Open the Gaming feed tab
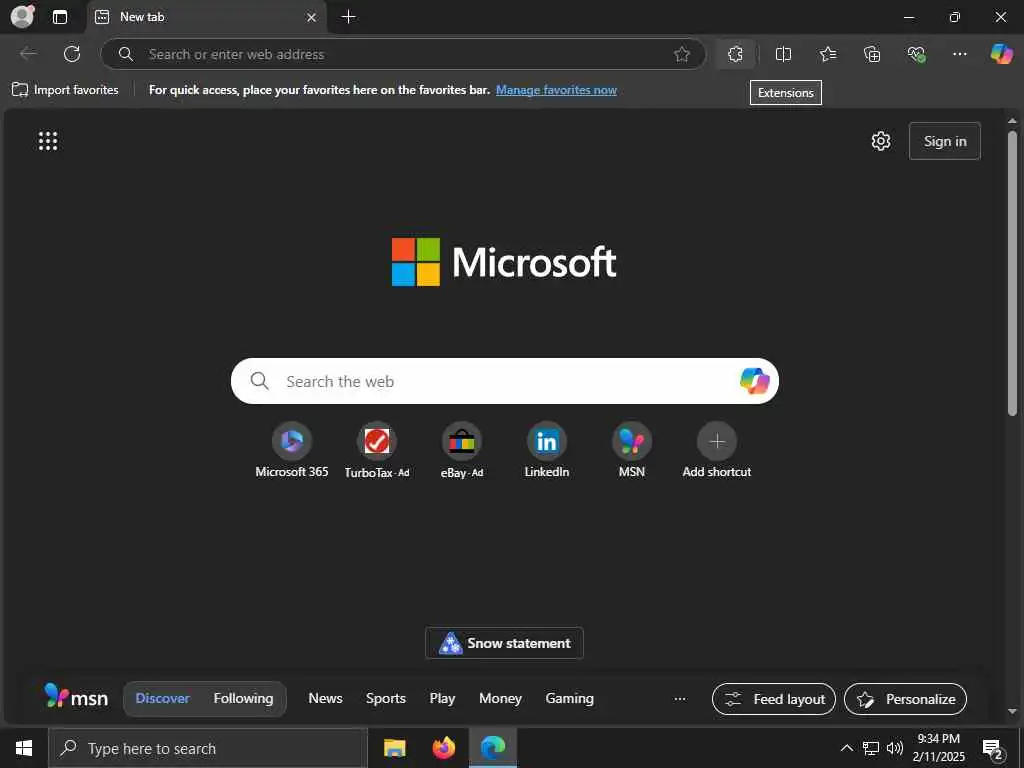The height and width of the screenshot is (768, 1024). tap(569, 699)
